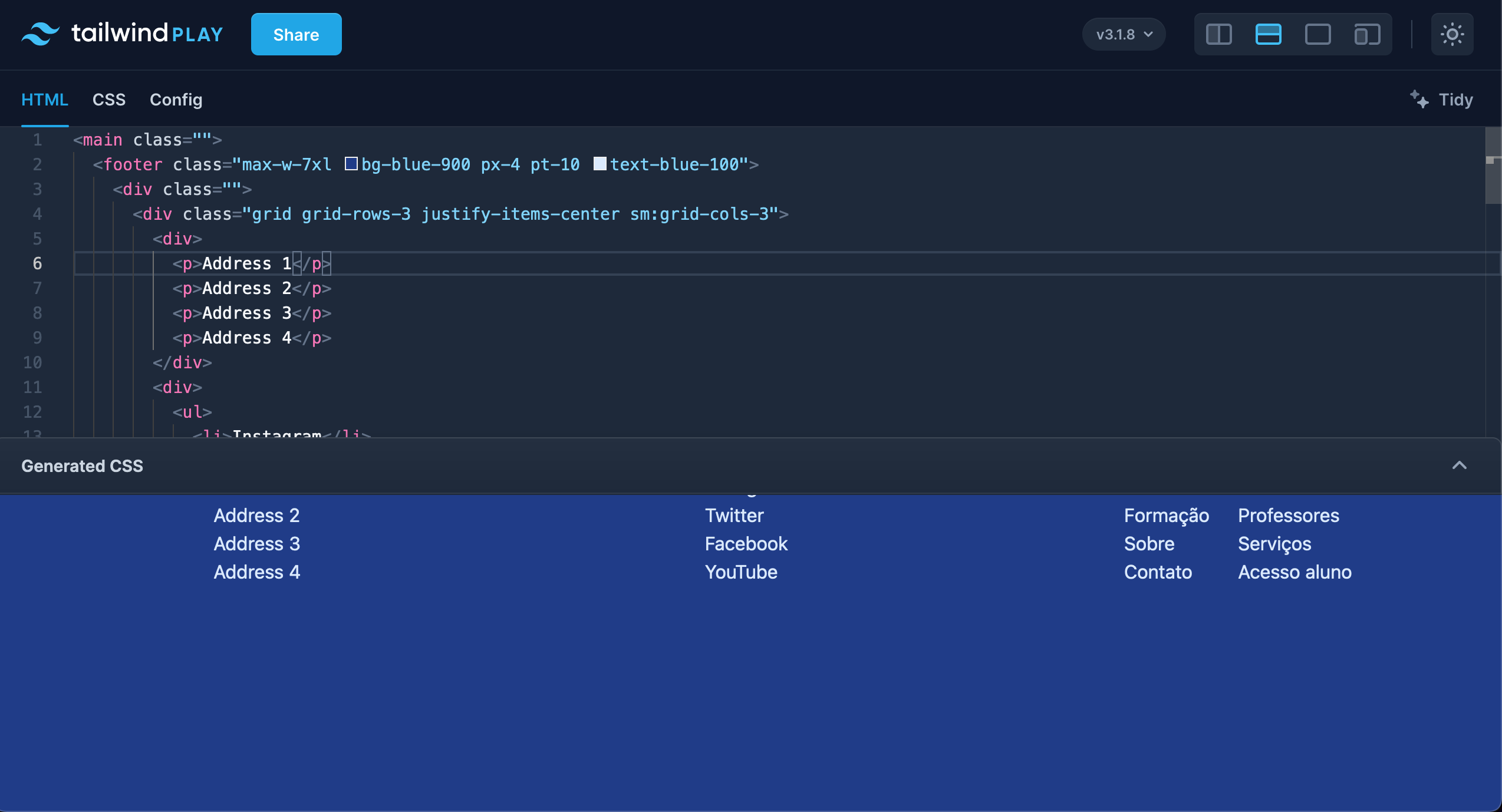Enable responsive preview mode icon
1502x812 pixels.
coord(1367,34)
